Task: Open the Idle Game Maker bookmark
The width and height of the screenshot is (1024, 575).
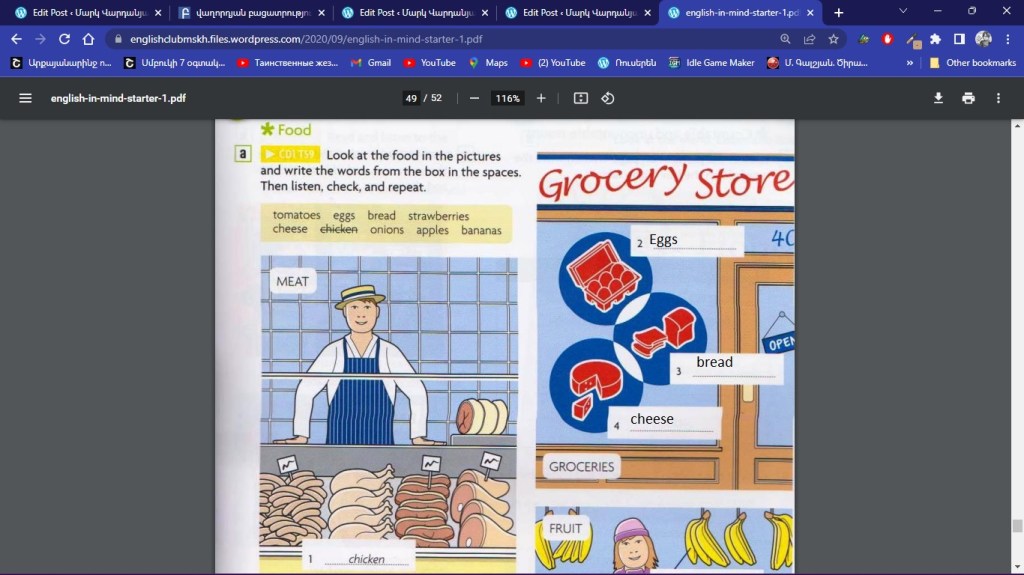Action: pos(711,62)
